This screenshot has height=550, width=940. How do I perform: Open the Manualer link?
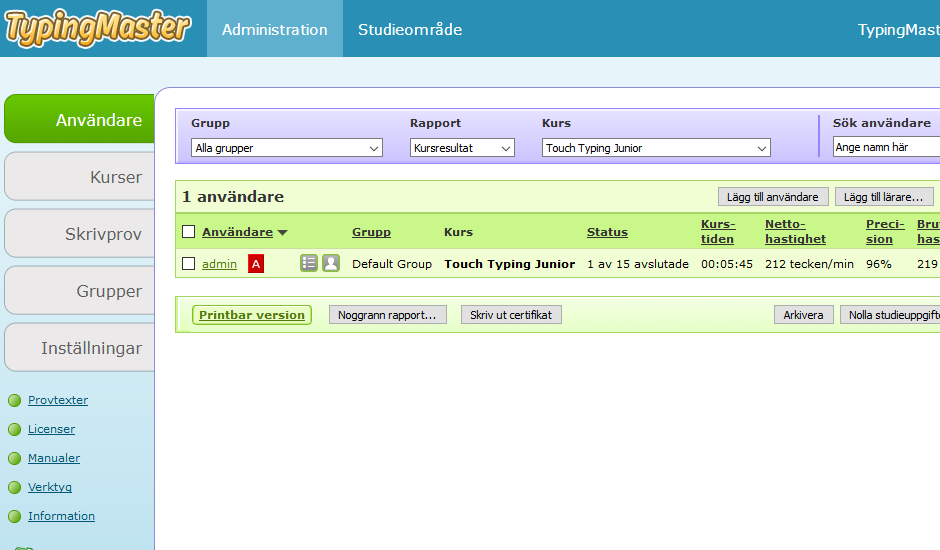pyautogui.click(x=54, y=458)
